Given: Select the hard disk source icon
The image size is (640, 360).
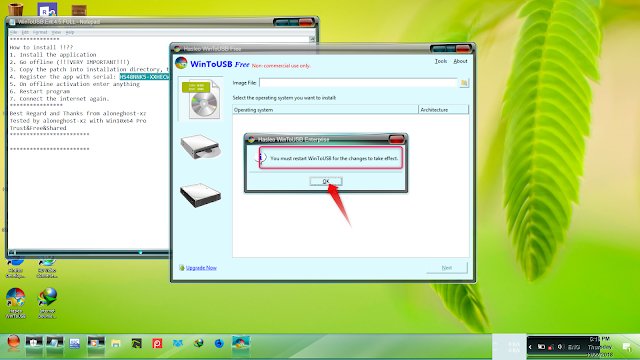Looking at the screenshot, I should point(200,195).
